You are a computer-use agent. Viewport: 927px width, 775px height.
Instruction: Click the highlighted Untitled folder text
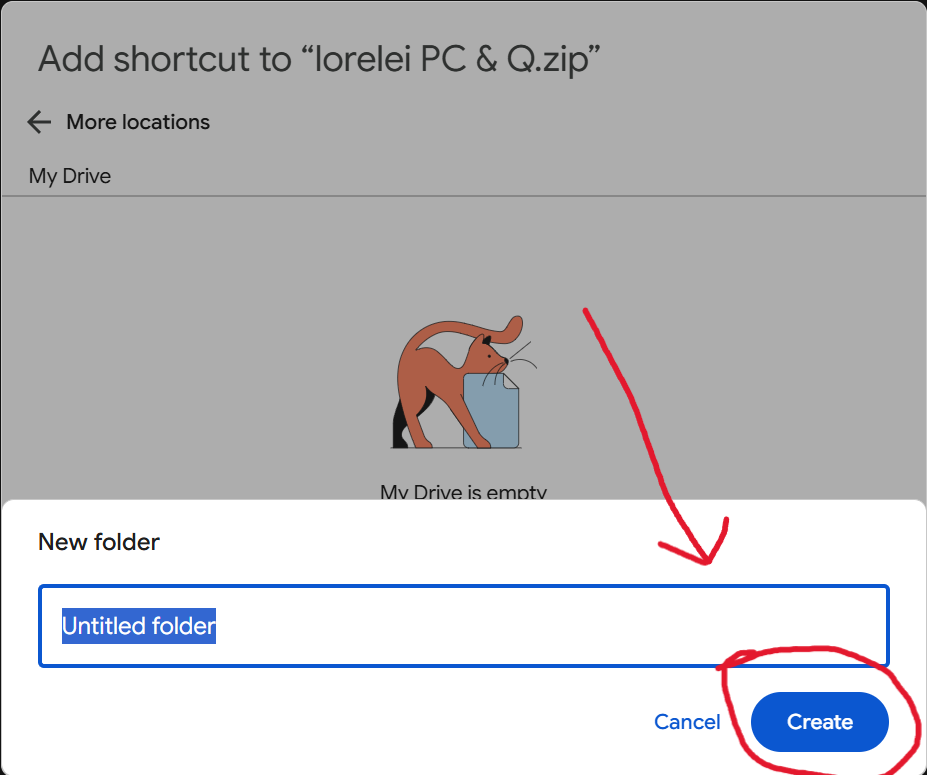139,625
